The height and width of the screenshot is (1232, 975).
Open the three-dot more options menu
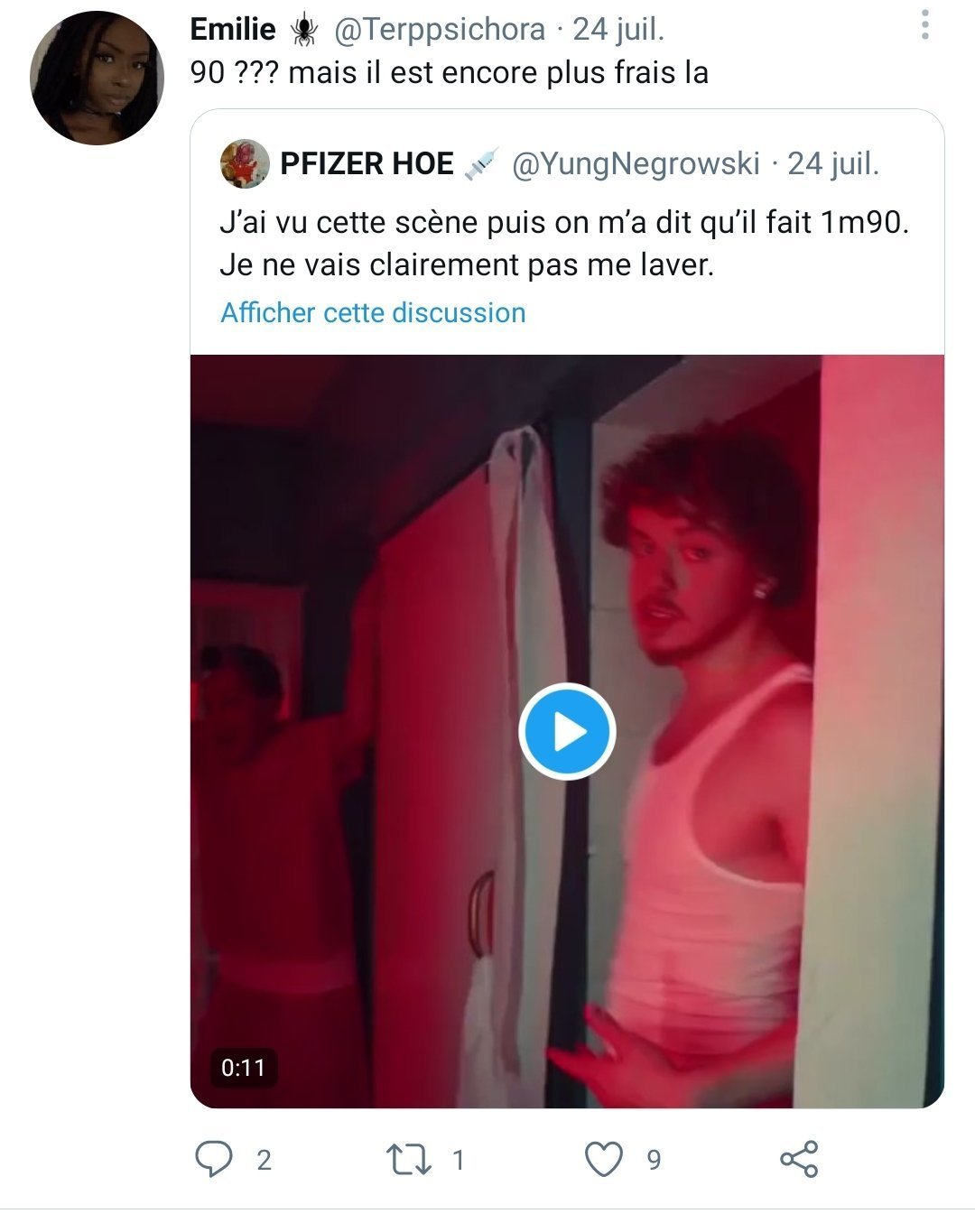click(x=924, y=25)
